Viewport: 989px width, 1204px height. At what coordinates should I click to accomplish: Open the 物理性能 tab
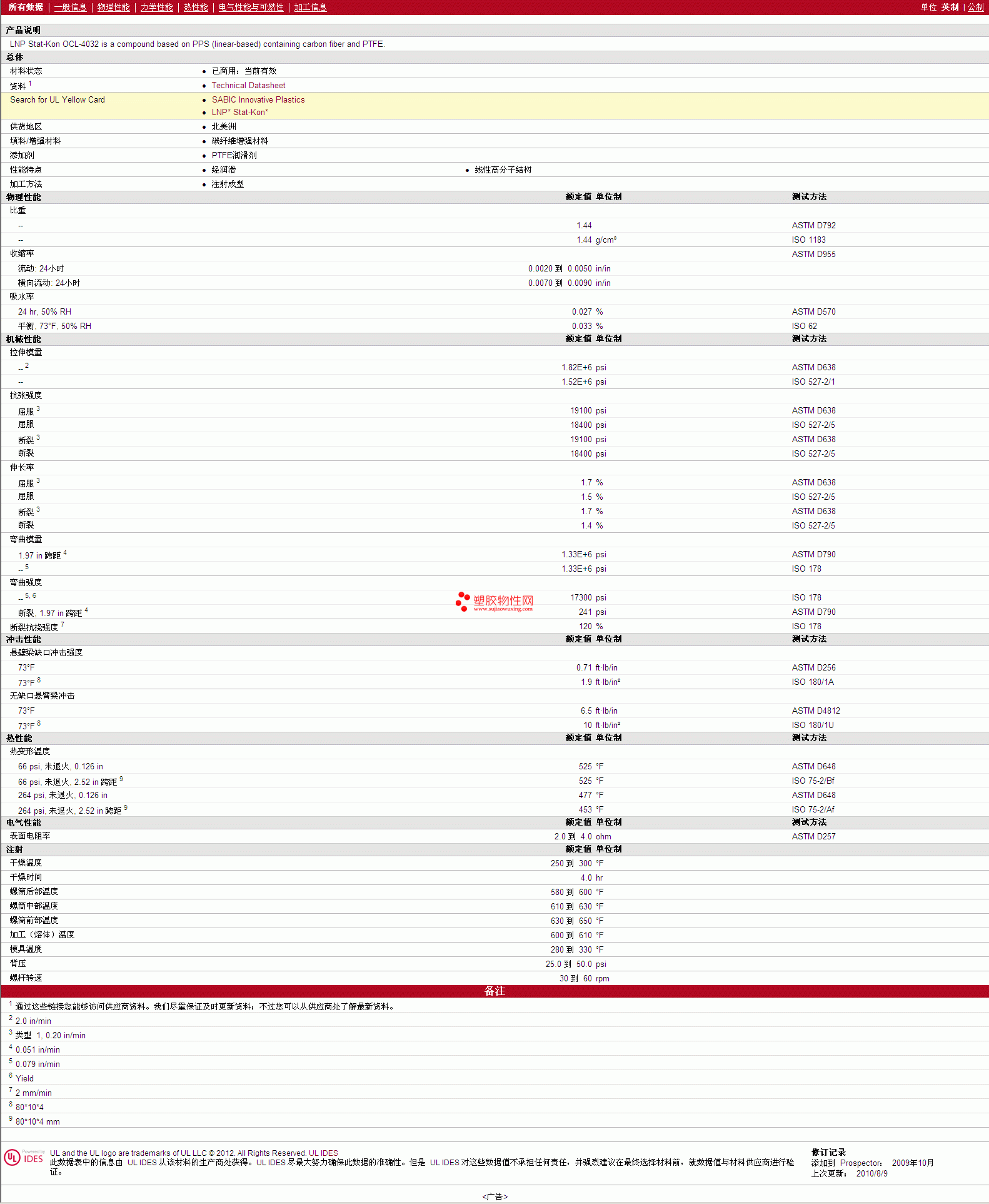click(x=114, y=7)
